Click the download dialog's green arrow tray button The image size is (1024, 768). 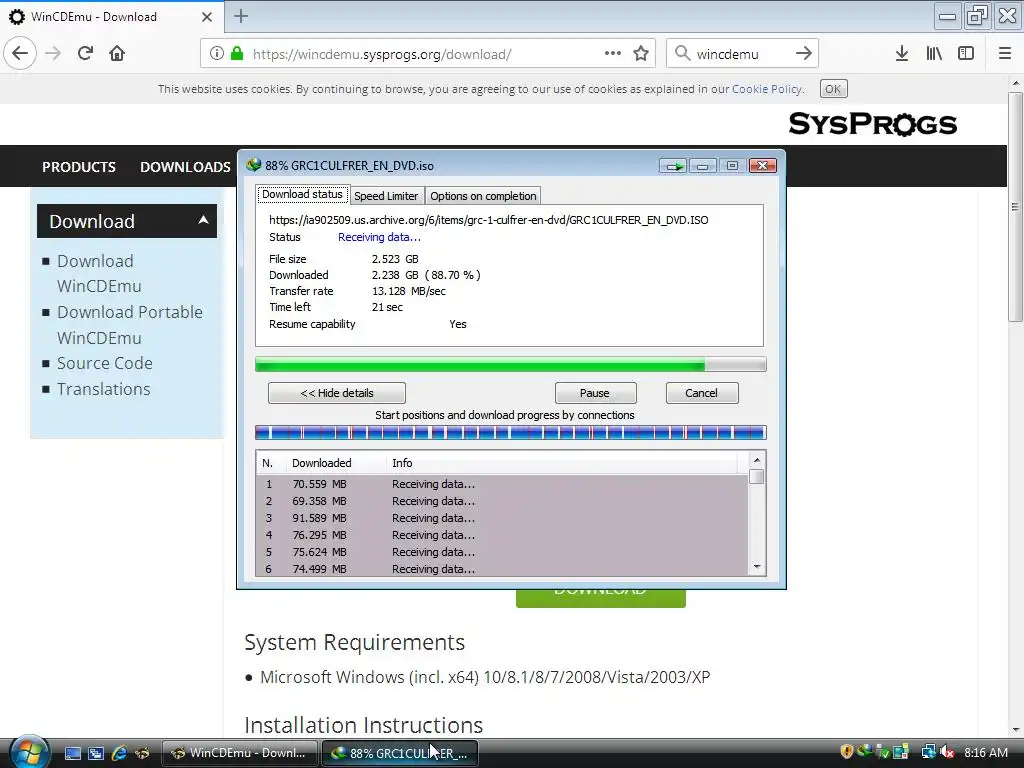tap(672, 166)
